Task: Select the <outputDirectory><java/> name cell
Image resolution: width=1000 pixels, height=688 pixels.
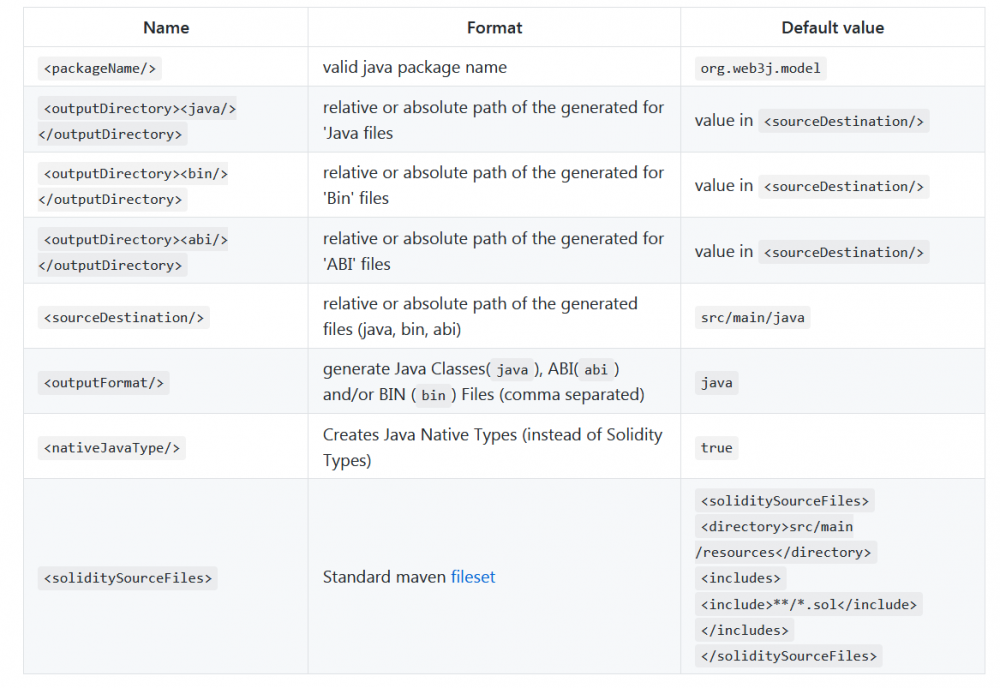Action: (x=138, y=108)
